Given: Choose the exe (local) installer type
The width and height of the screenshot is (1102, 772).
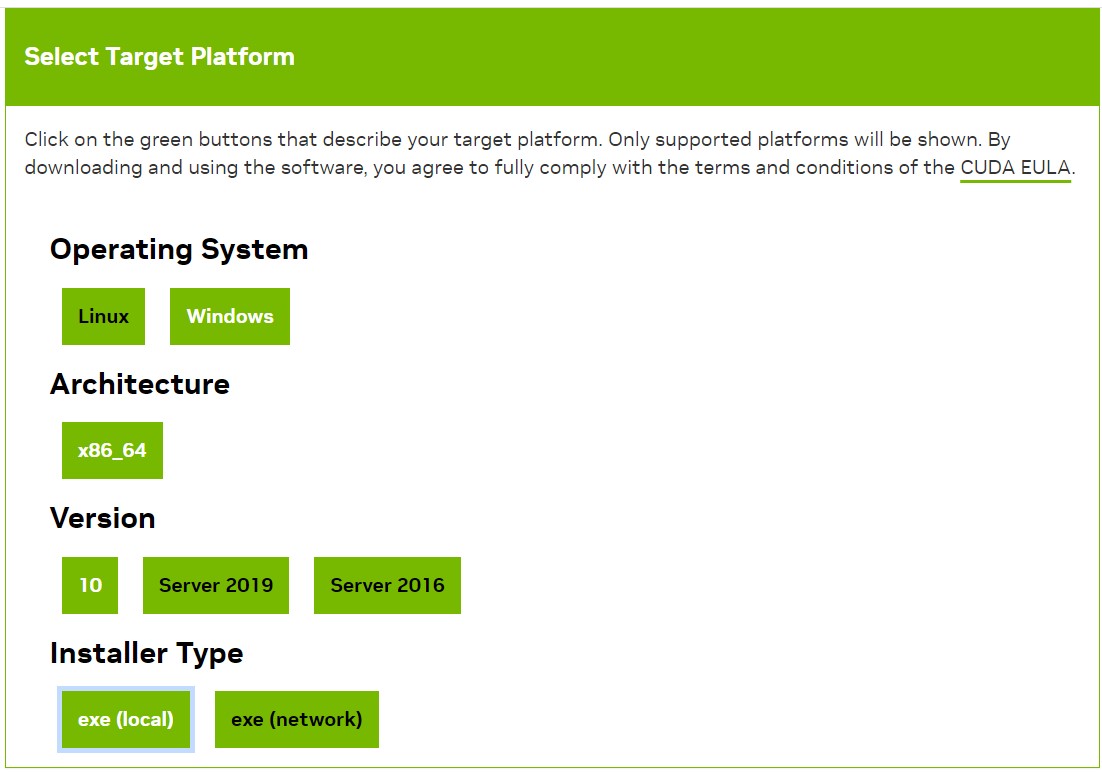Looking at the screenshot, I should click(126, 719).
